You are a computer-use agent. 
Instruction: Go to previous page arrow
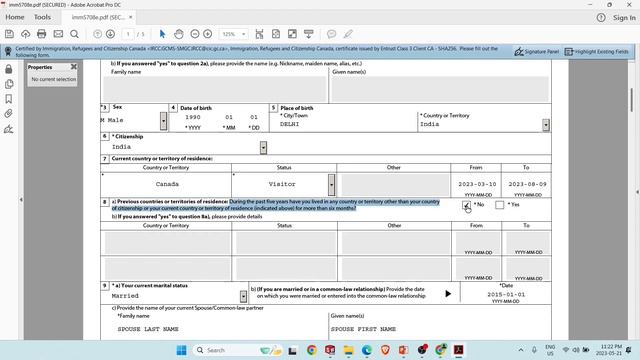97,34
